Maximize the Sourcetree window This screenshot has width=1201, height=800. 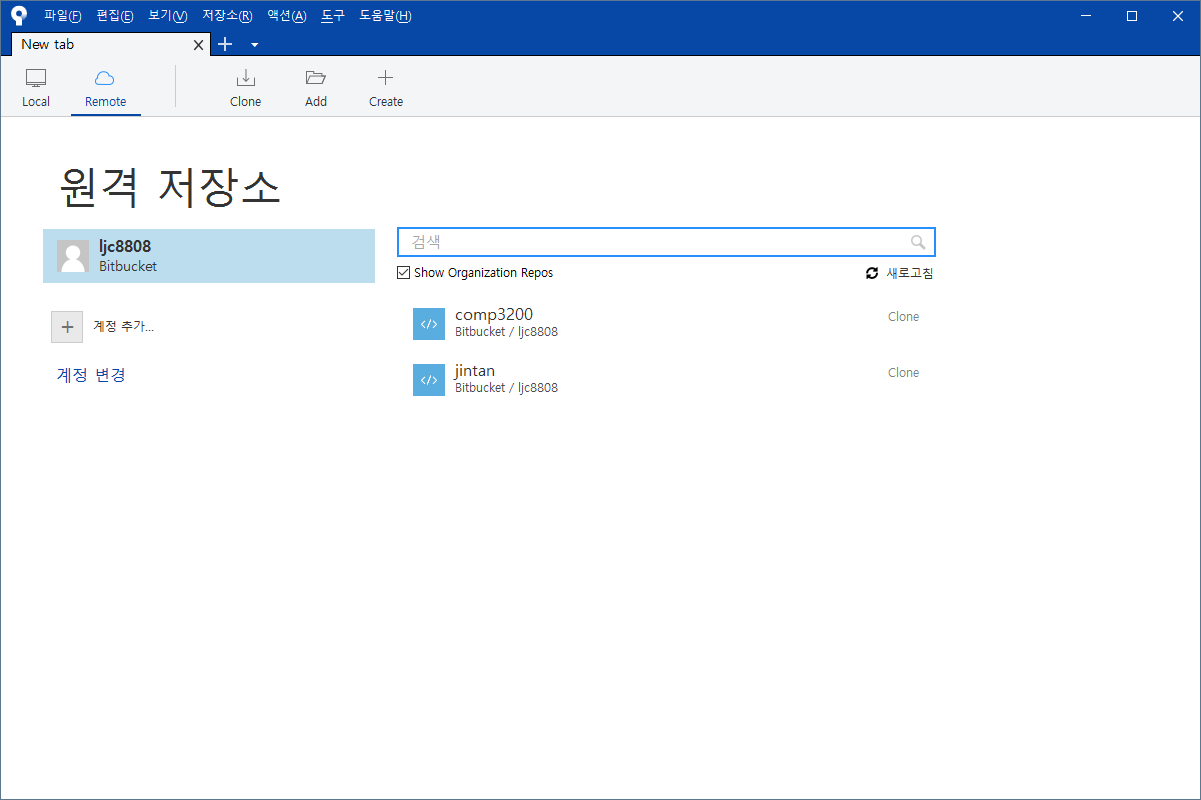(1132, 16)
